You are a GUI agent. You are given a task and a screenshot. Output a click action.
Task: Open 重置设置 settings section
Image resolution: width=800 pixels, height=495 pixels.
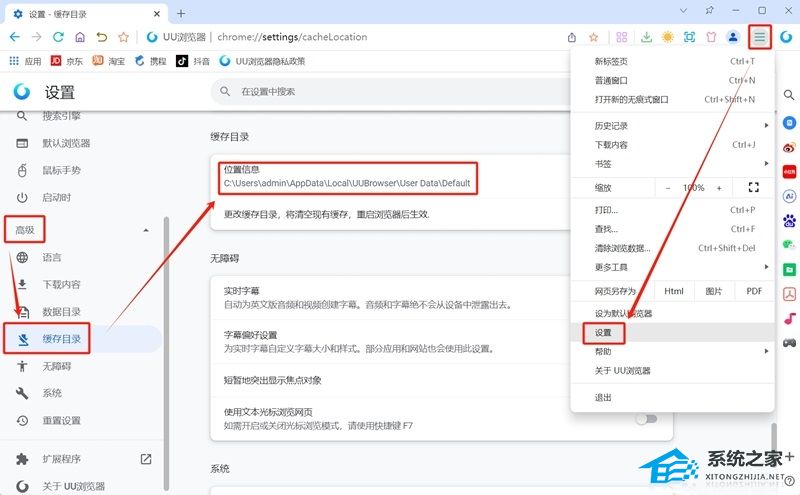pos(82,420)
